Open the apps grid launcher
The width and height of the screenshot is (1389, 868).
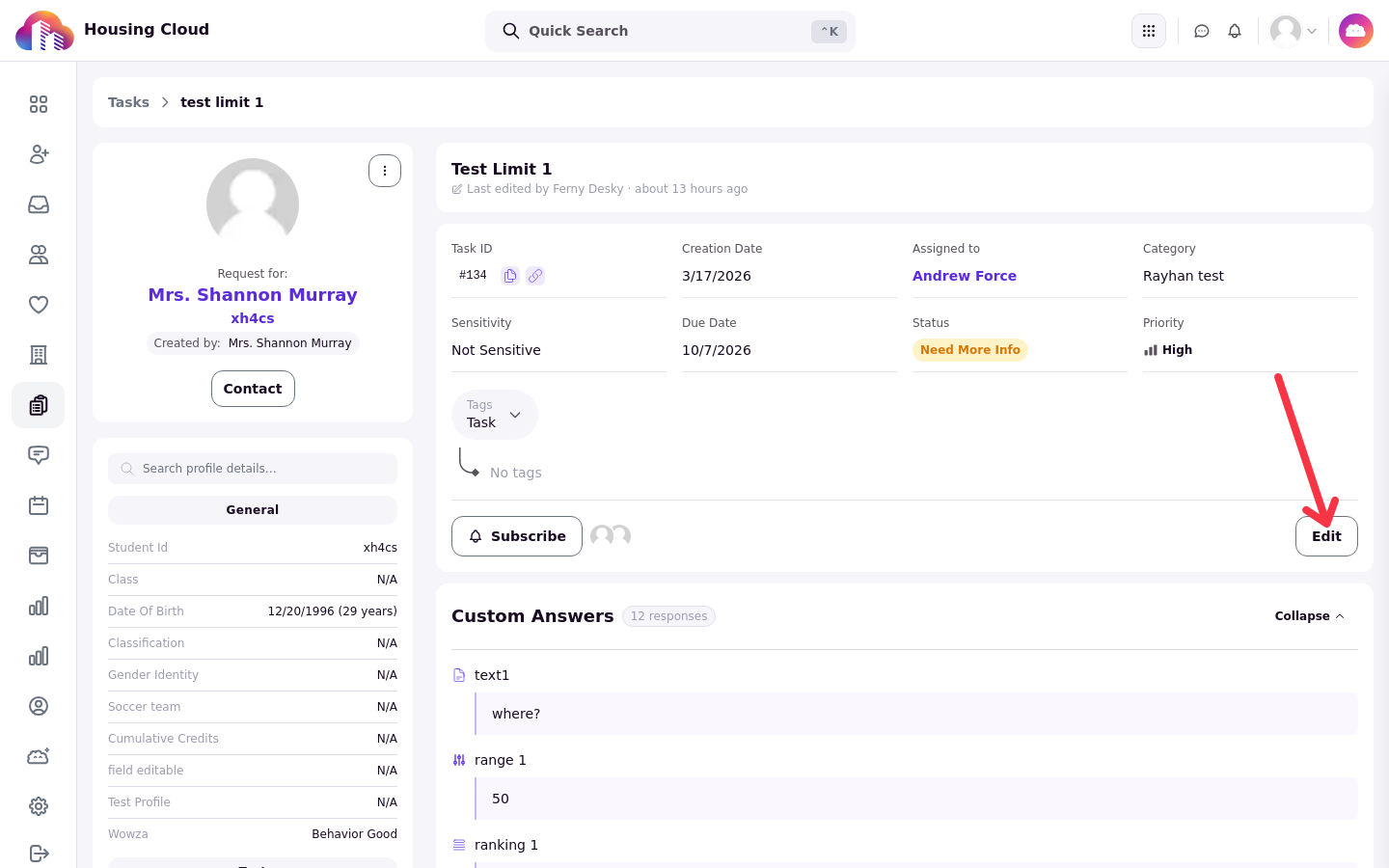pyautogui.click(x=1149, y=31)
